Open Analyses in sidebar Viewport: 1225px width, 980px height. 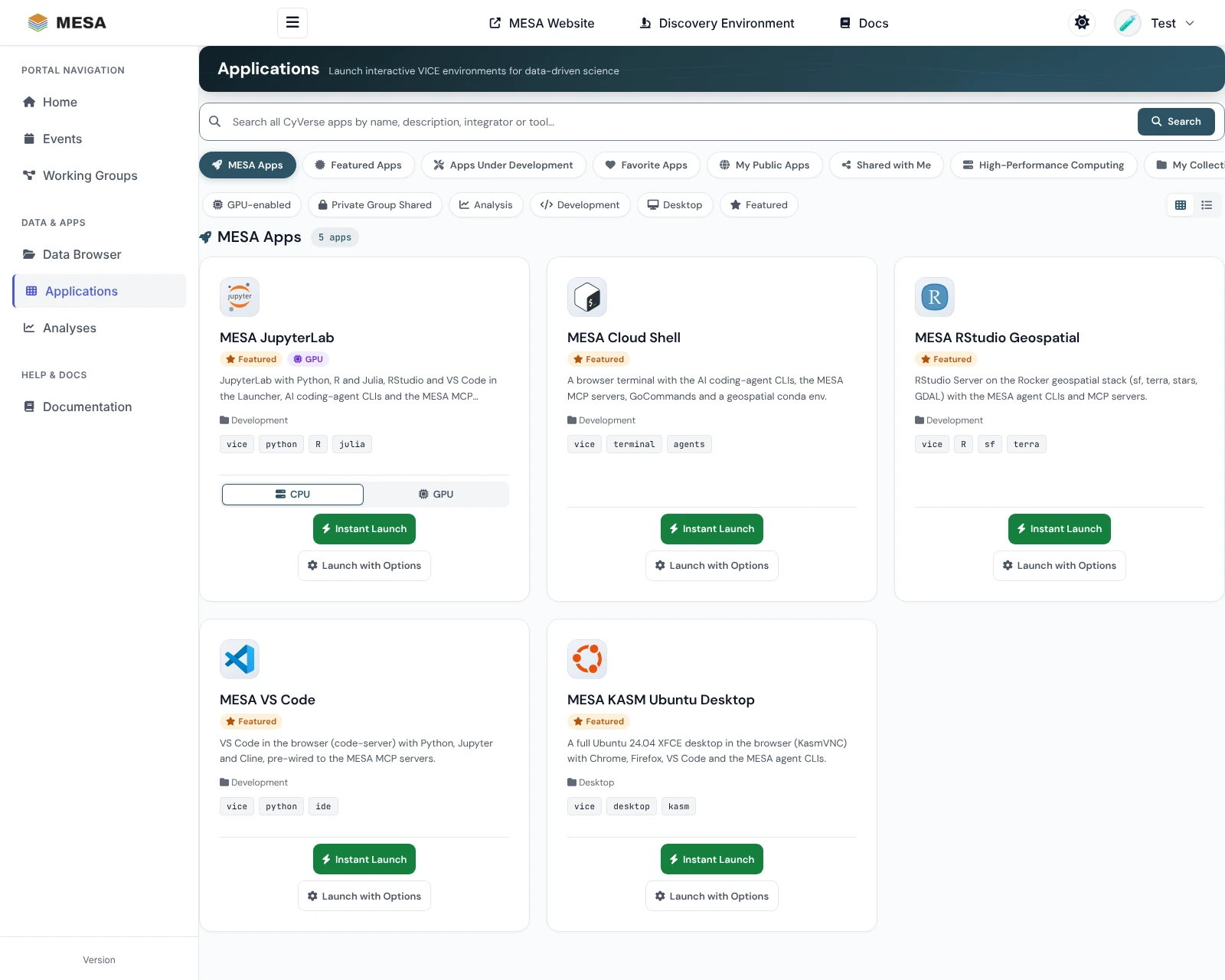point(100,328)
